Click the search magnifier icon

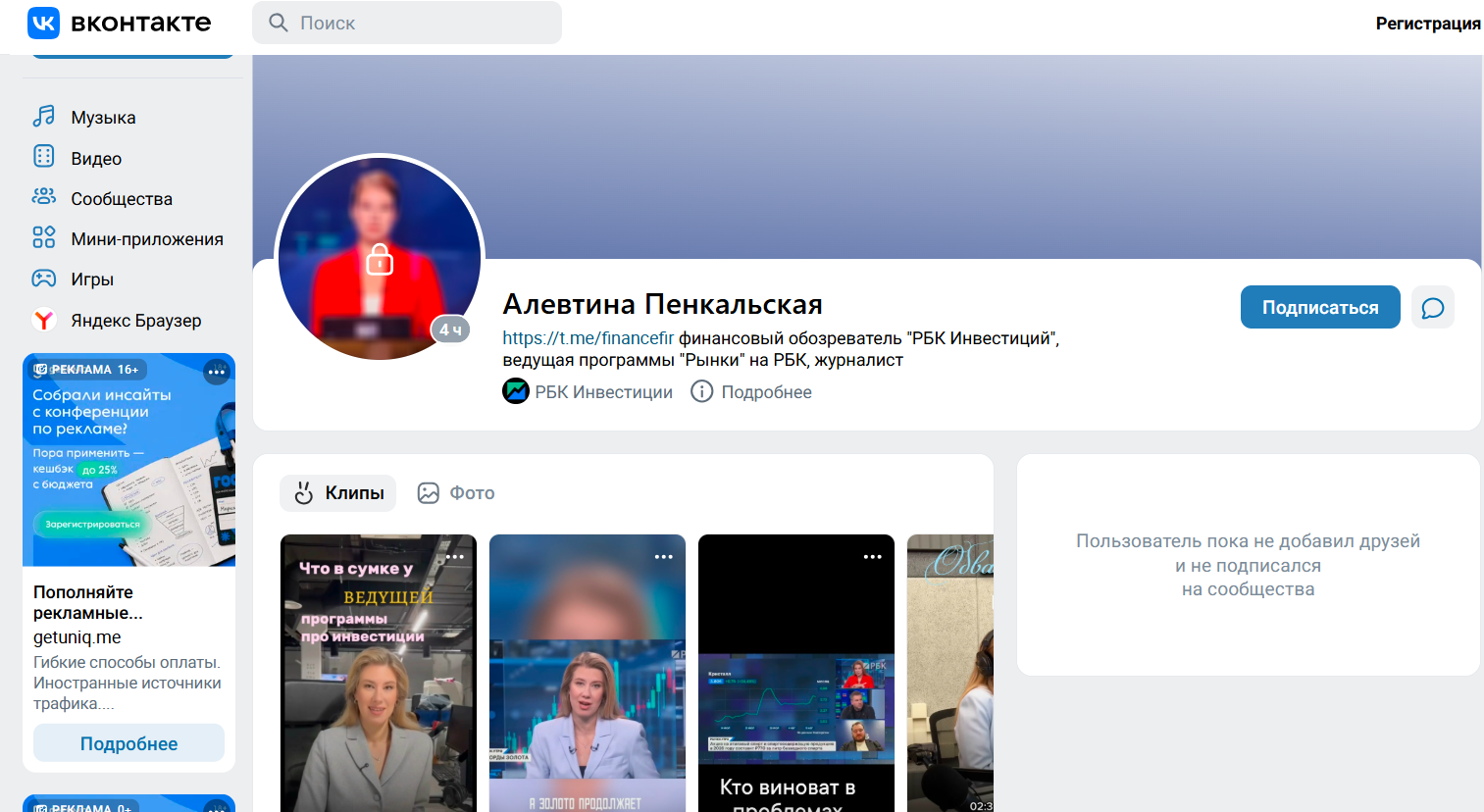click(x=279, y=23)
